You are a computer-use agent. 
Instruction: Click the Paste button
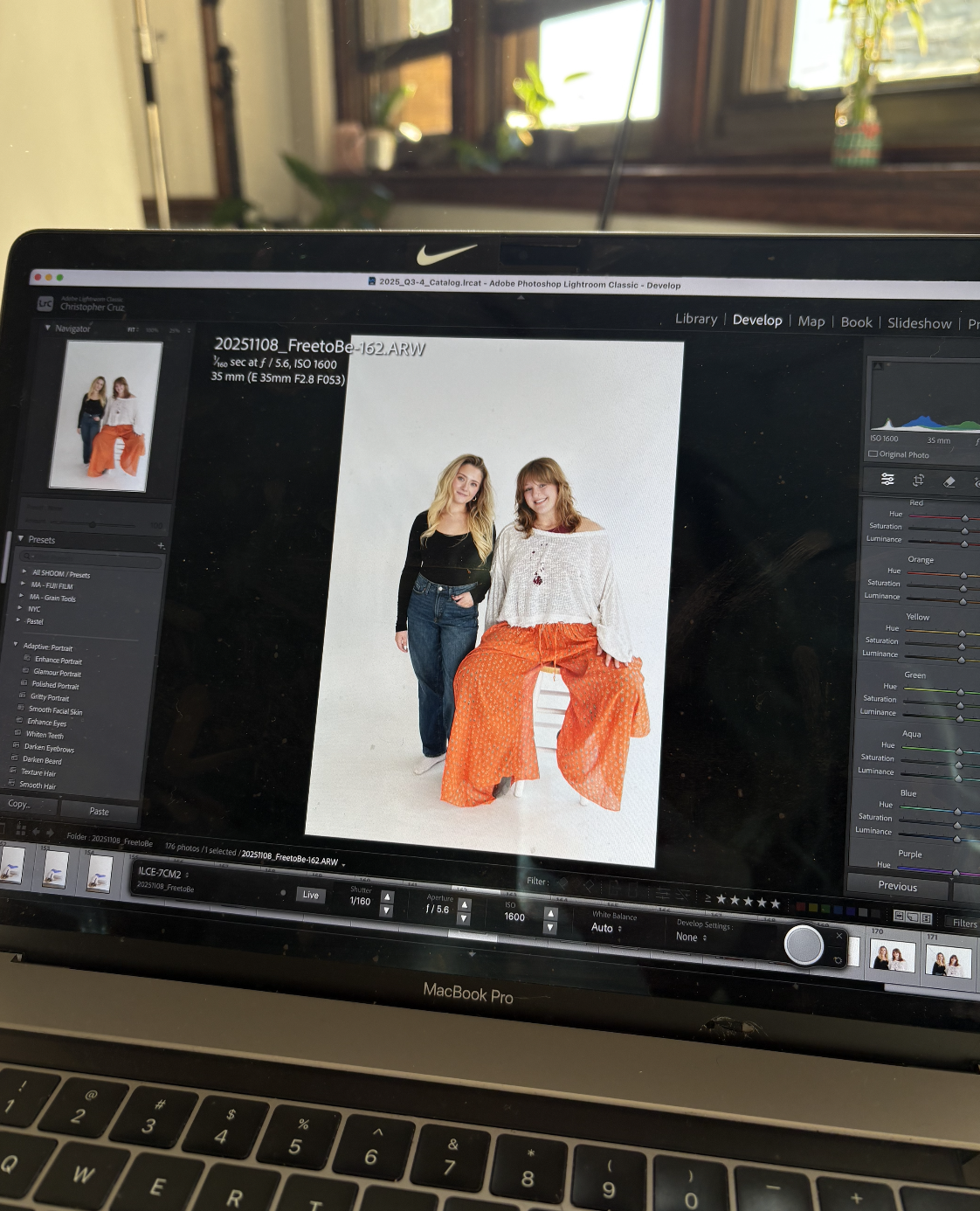(99, 811)
